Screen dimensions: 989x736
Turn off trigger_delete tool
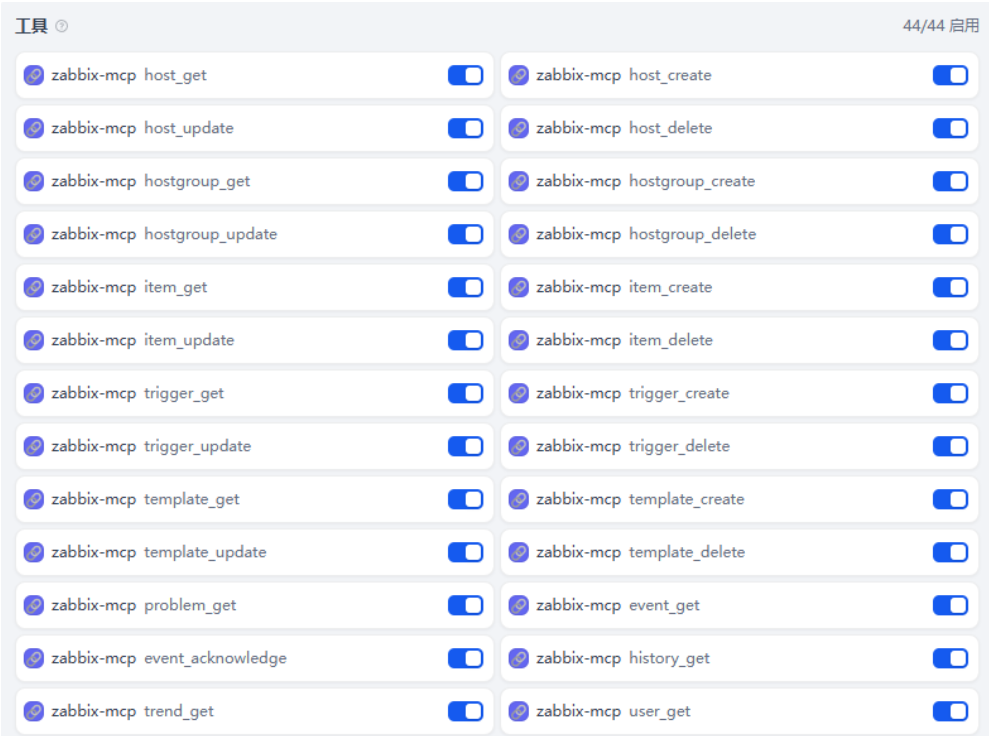coord(951,446)
